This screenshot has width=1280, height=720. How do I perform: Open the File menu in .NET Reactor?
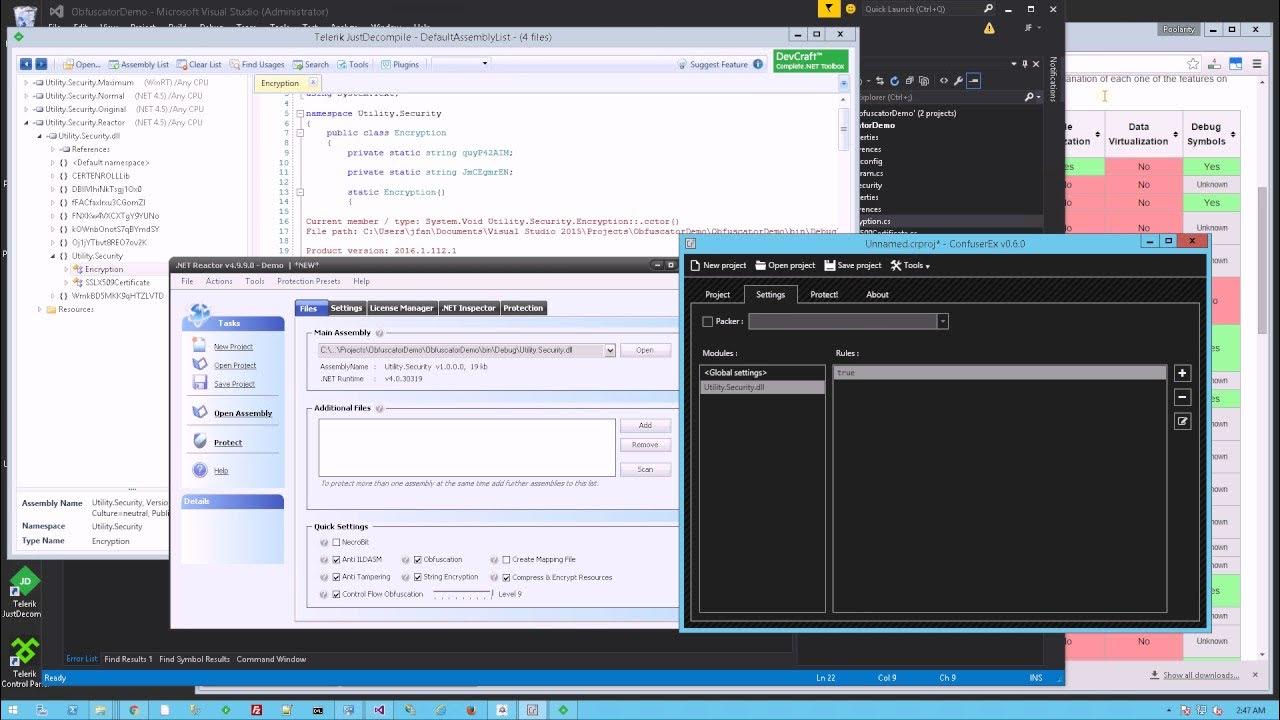pyautogui.click(x=187, y=281)
